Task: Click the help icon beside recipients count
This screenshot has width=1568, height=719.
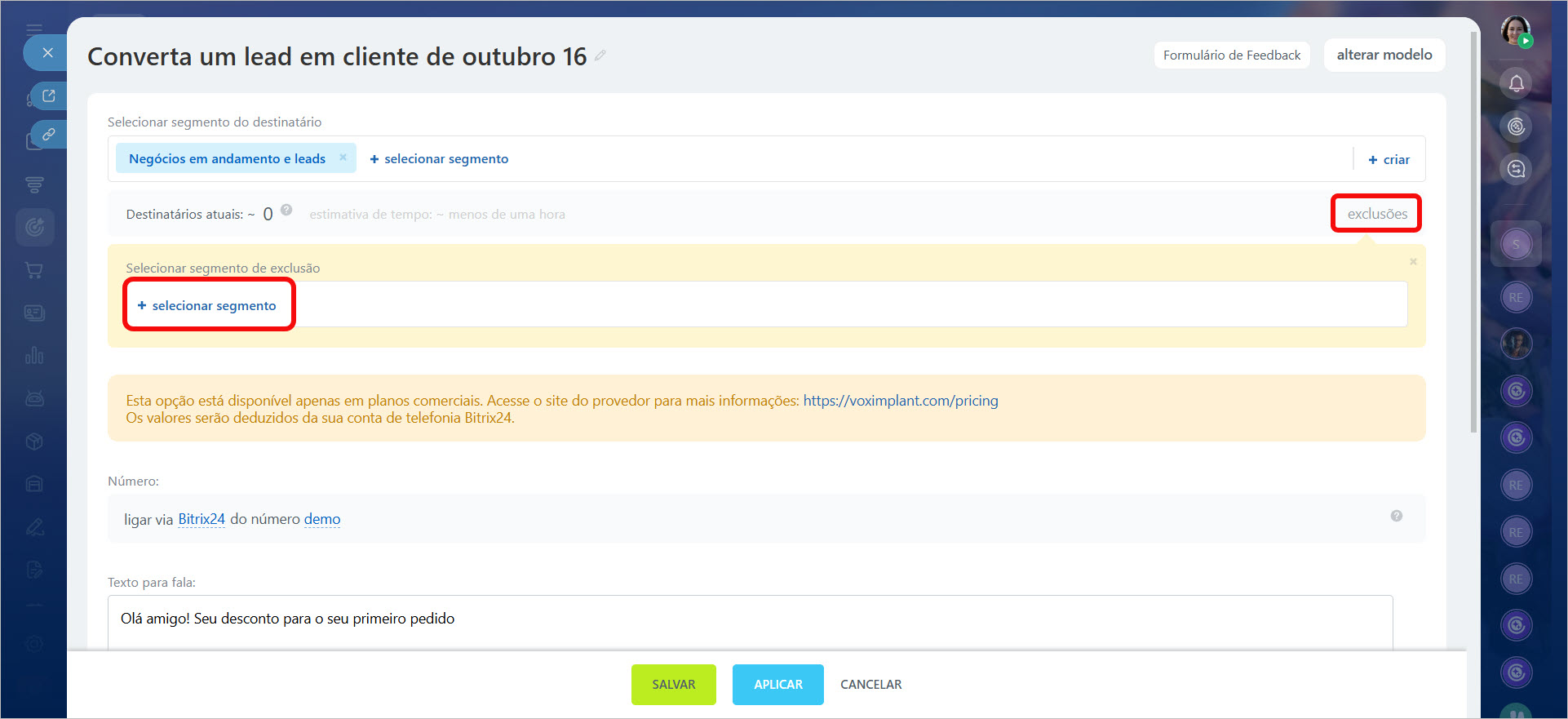Action: (286, 210)
